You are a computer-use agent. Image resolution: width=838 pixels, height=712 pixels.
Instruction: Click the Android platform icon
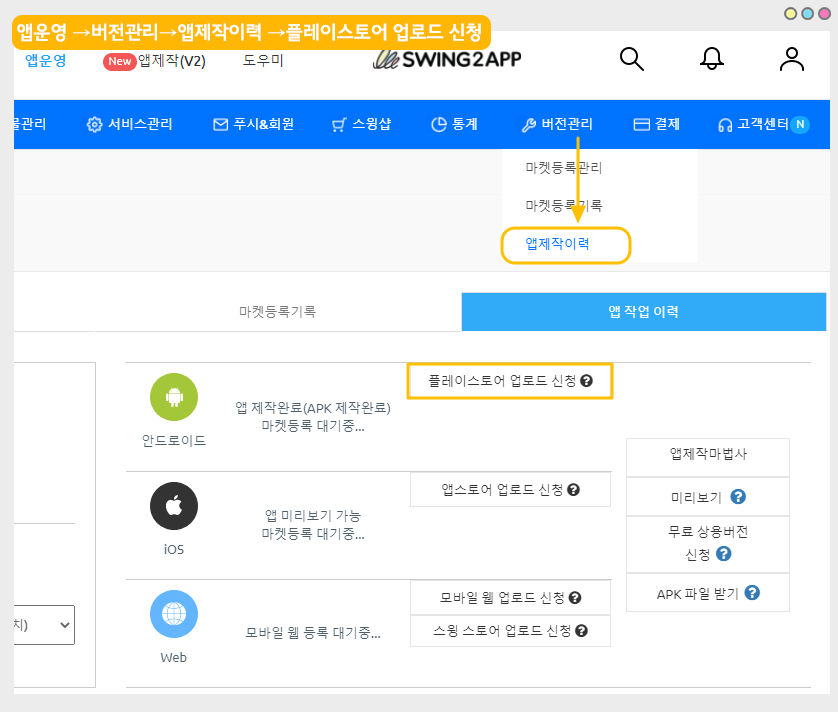point(174,398)
